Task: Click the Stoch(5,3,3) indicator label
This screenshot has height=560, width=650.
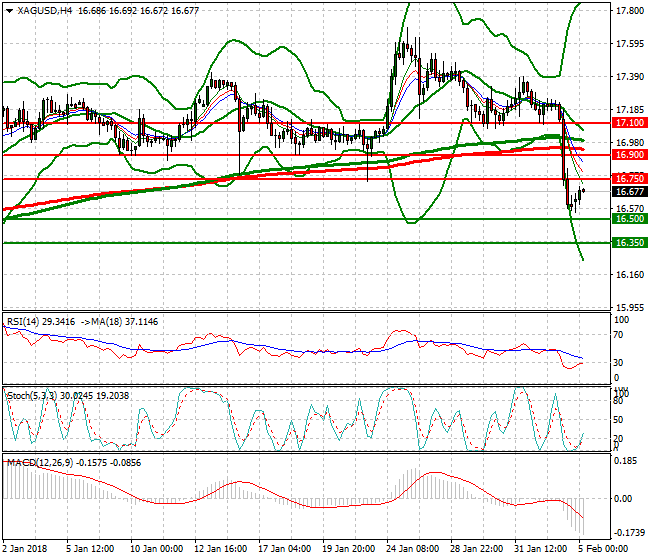Action: tap(32, 395)
